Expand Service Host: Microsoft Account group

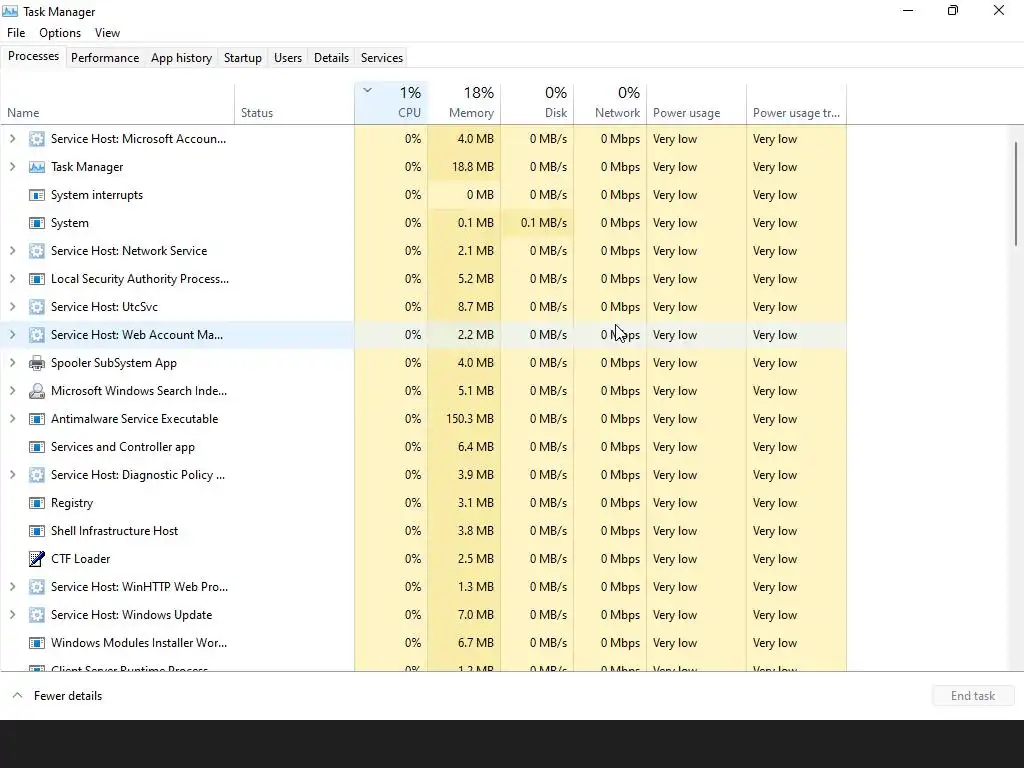click(x=12, y=139)
